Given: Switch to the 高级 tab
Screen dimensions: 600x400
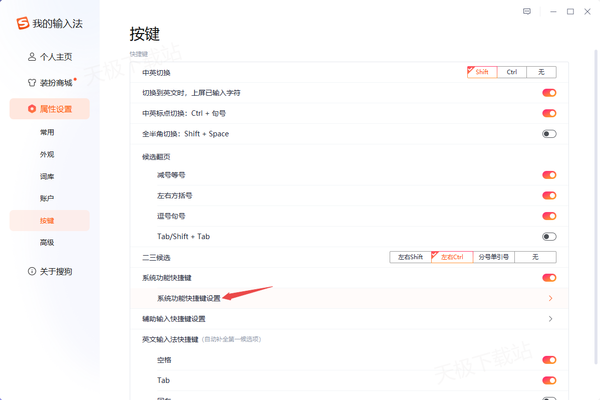Looking at the screenshot, I should coord(47,242).
